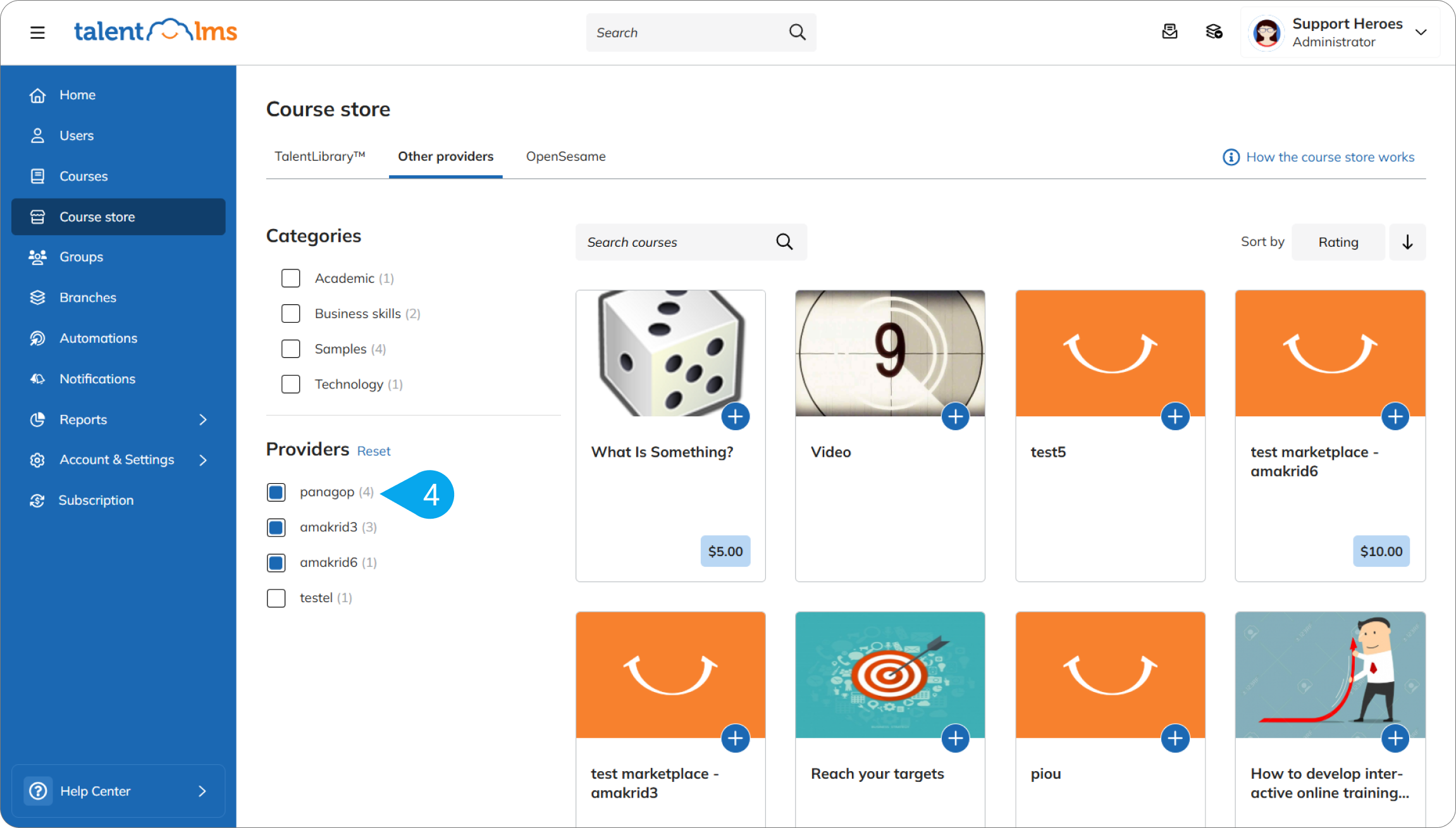Click the top search magnifier icon
This screenshot has width=1456, height=828.
pos(798,32)
